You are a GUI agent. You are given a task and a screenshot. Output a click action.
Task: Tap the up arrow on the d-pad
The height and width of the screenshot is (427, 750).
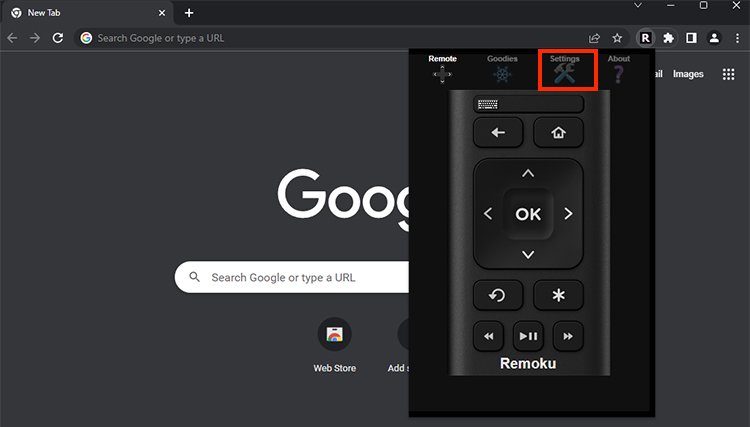(x=528, y=174)
